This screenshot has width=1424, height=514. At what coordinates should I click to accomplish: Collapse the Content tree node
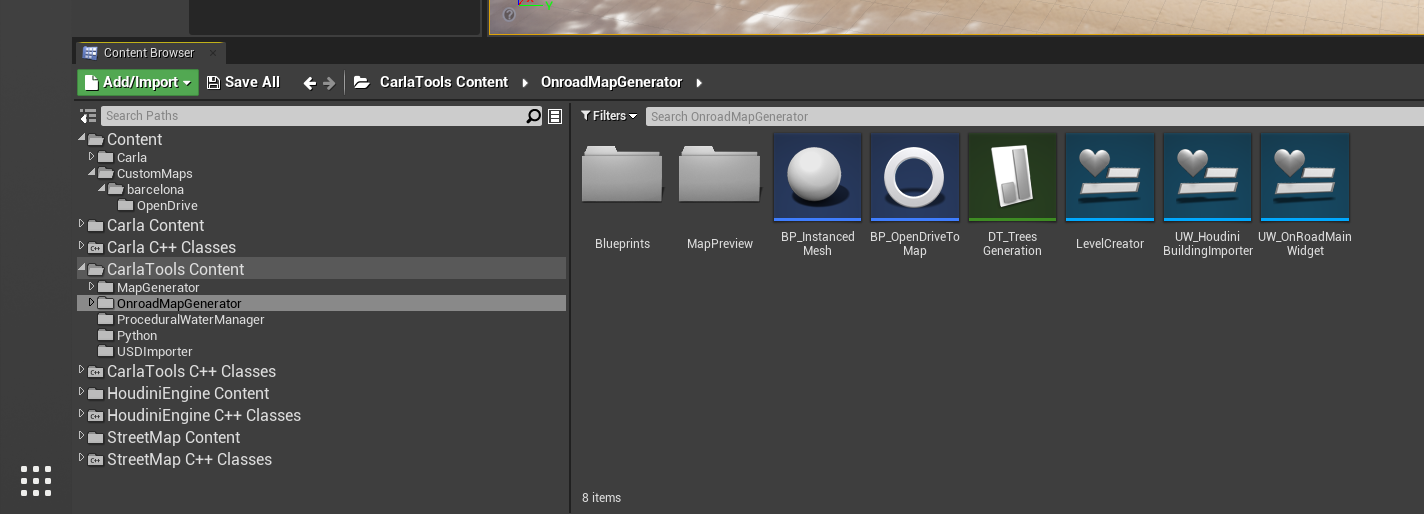point(82,139)
